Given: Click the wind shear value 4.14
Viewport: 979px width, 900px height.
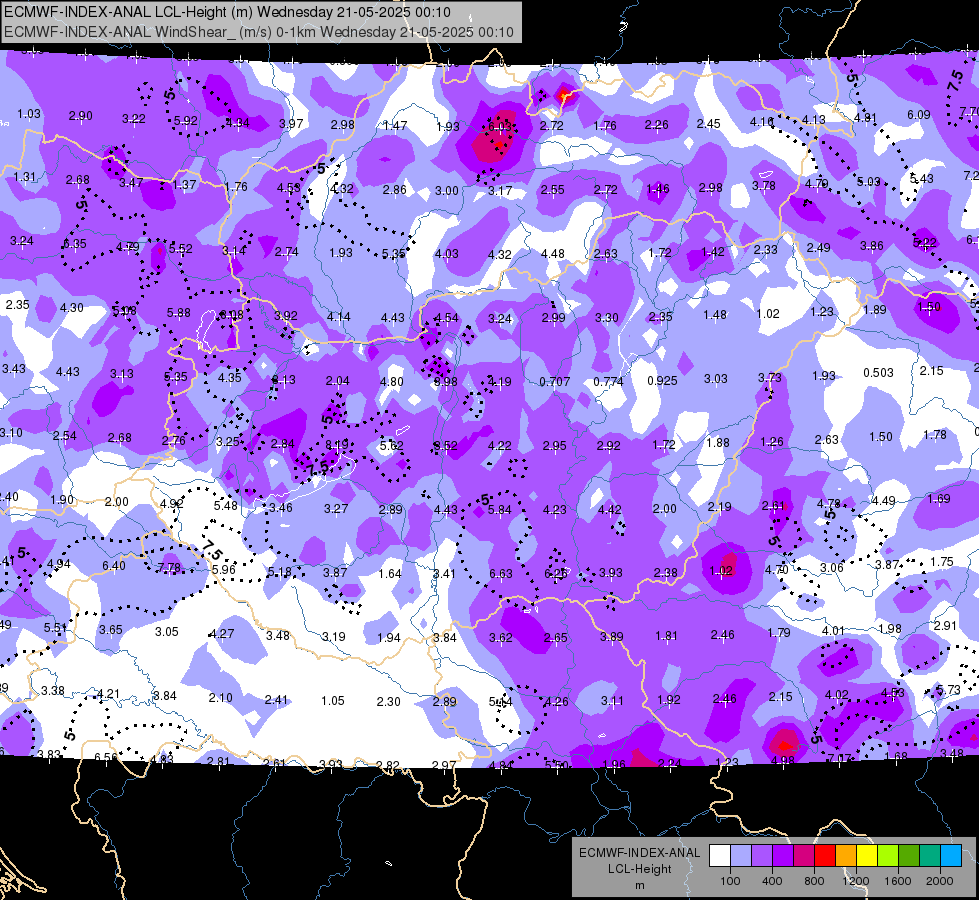Looking at the screenshot, I should pos(338,317).
